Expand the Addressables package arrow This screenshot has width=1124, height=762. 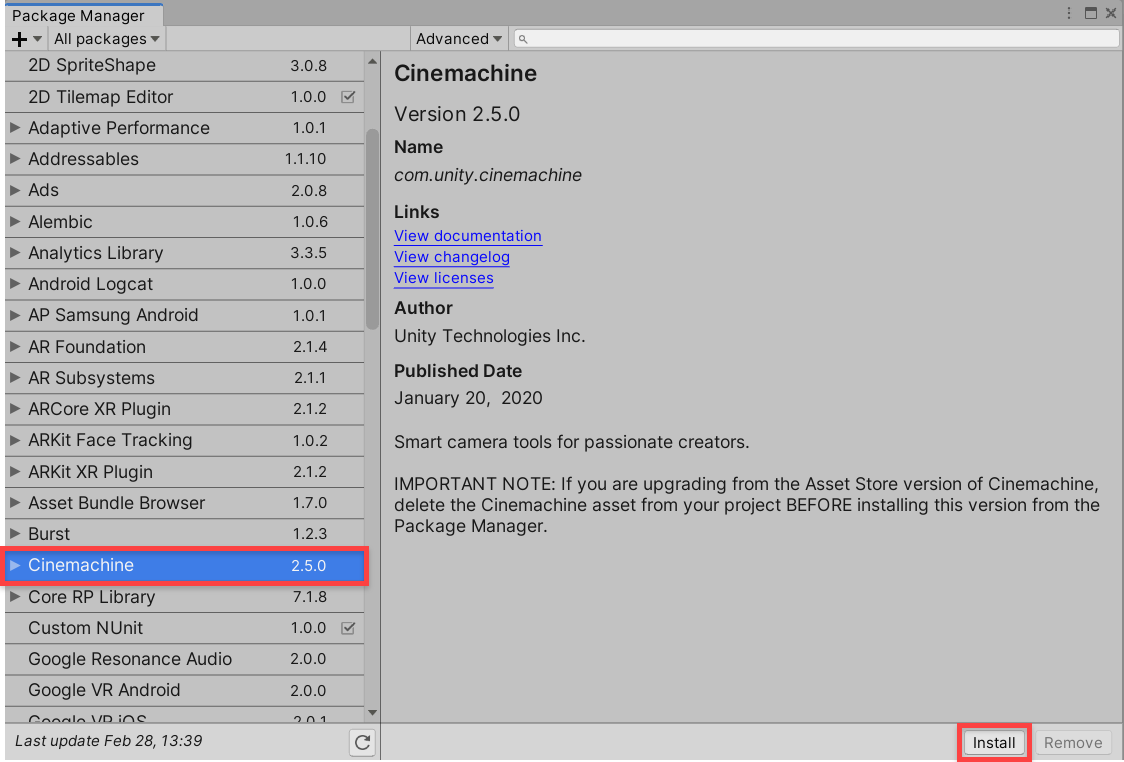[x=15, y=159]
